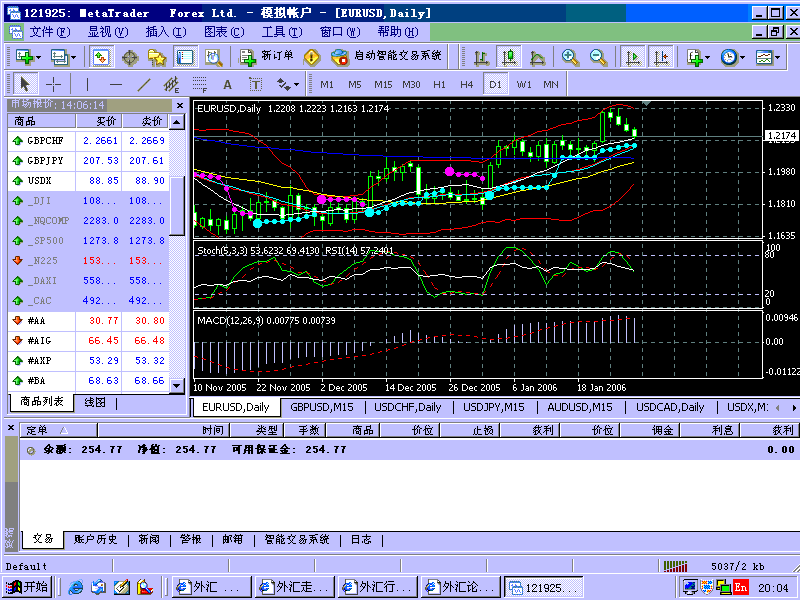The width and height of the screenshot is (800, 600).
Task: Switch to the GBPUSD,M15 chart tab
Action: coord(322,407)
